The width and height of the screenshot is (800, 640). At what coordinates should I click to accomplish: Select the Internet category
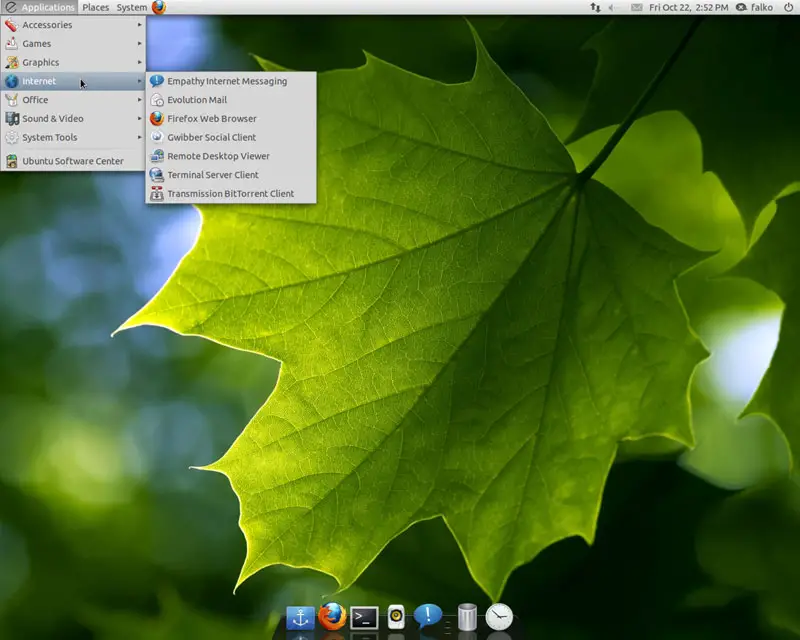(x=73, y=81)
